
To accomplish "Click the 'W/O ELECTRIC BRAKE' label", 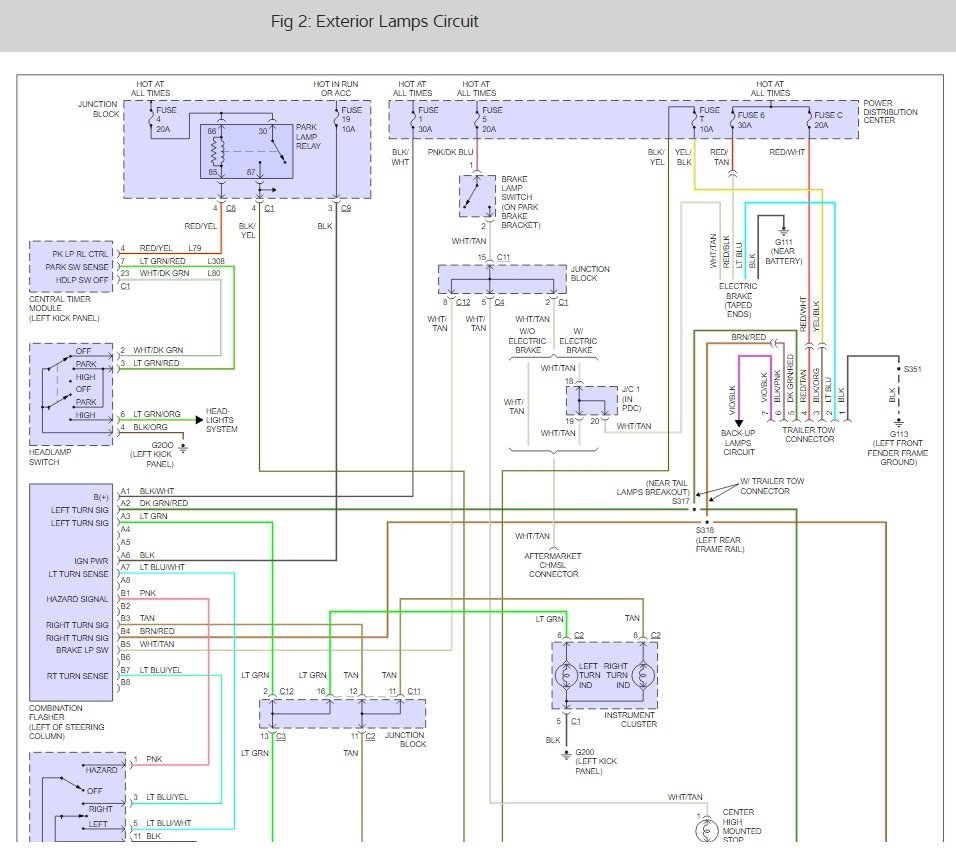I will [x=527, y=341].
